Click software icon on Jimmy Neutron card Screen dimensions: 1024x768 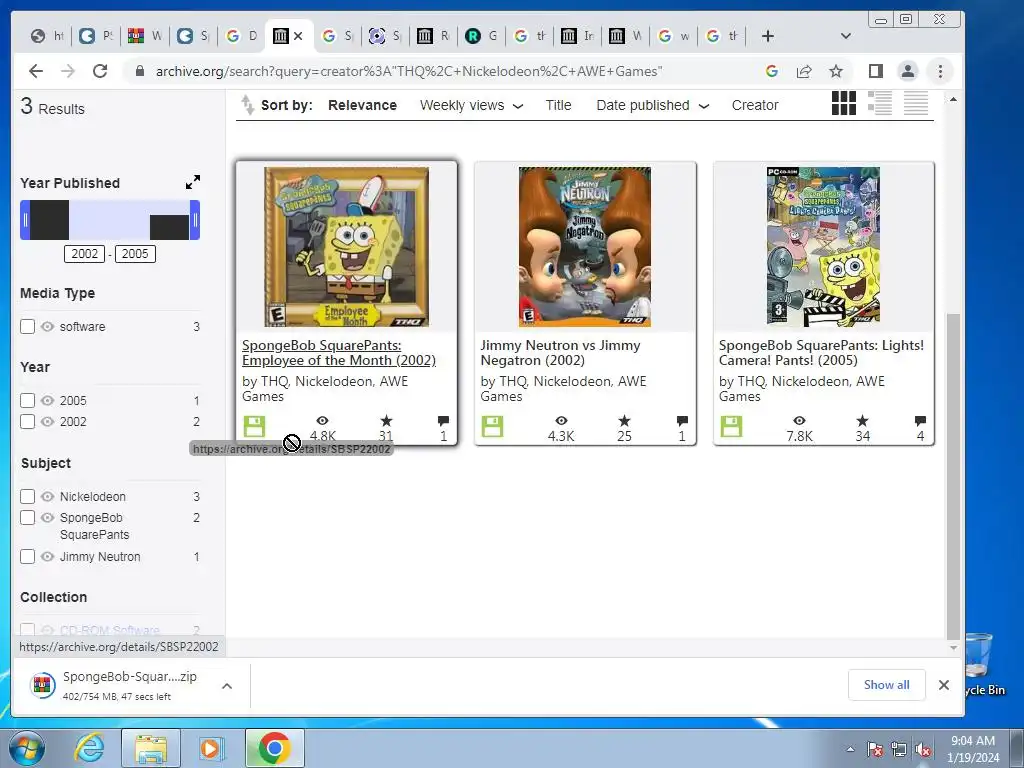(492, 427)
